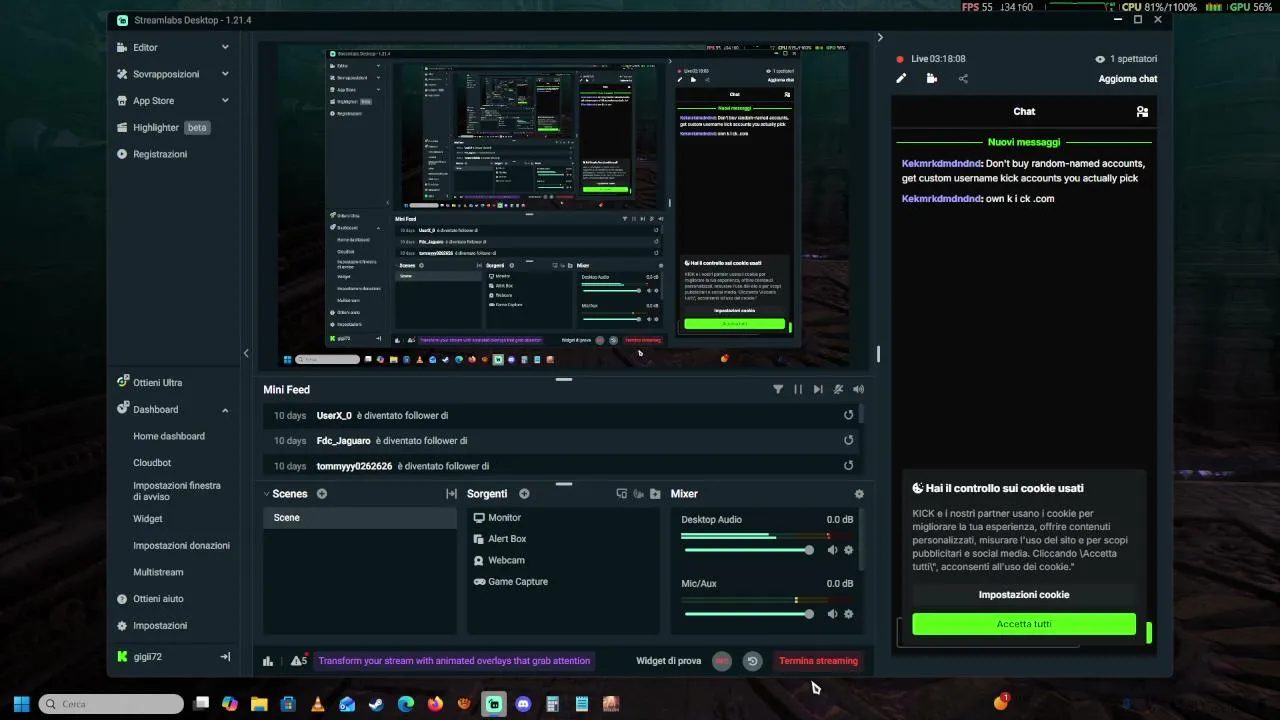Add a new source with plus icon
This screenshot has height=720, width=1280.
(524, 494)
